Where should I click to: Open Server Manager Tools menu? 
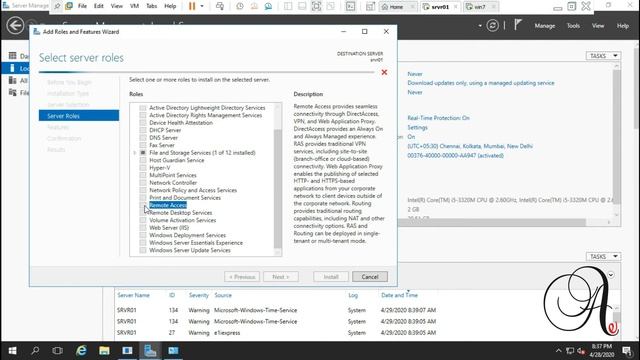click(x=573, y=26)
